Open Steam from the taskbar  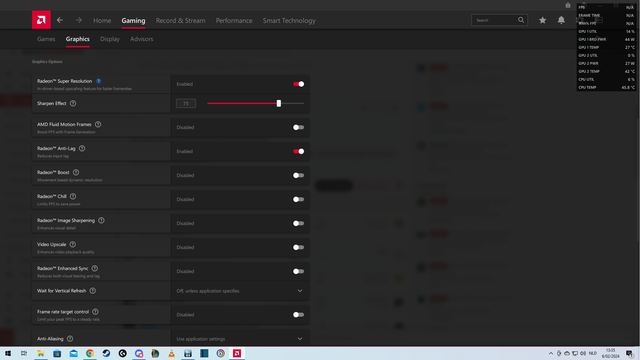tap(106, 353)
